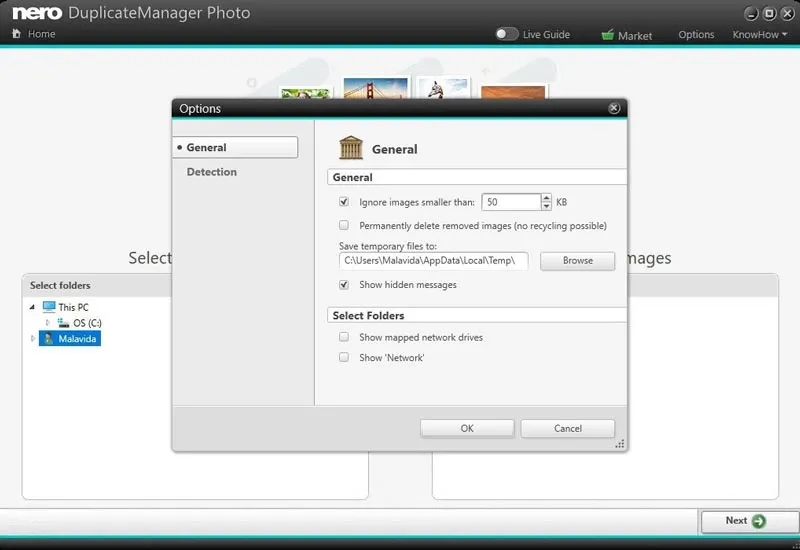This screenshot has width=800, height=550.
Task: Close the Options dialog with the X icon
Action: [614, 108]
